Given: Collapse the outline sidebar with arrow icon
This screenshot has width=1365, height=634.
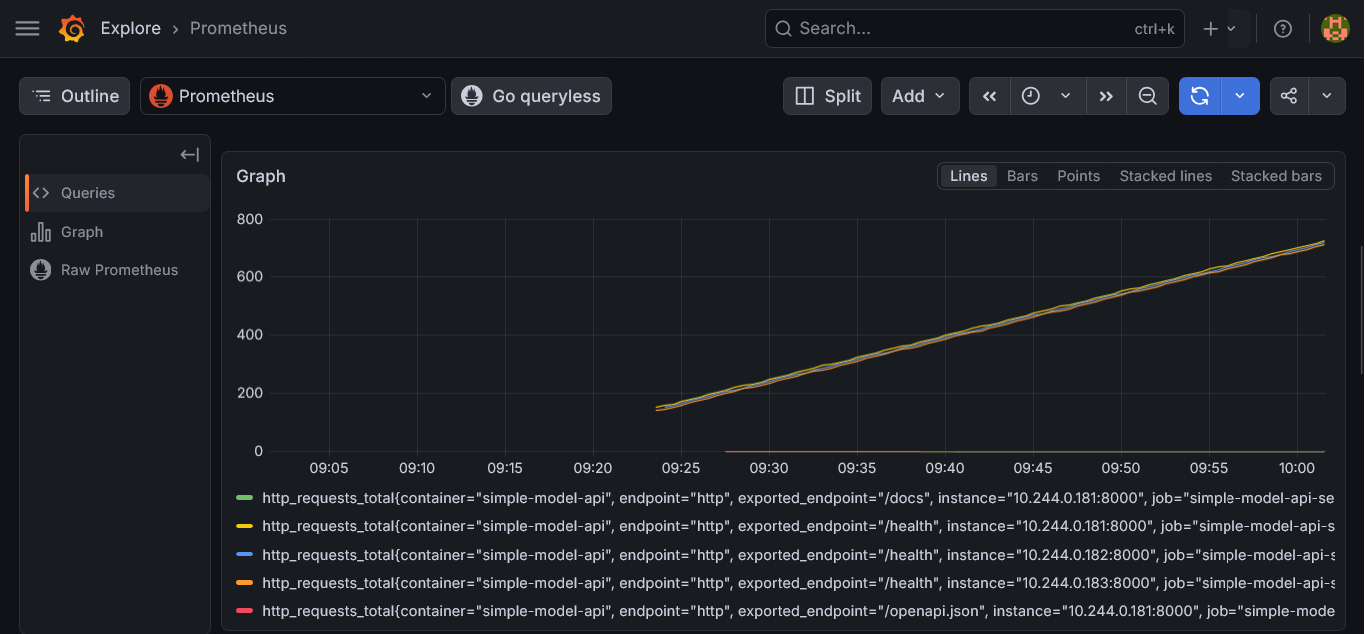Looking at the screenshot, I should coord(189,154).
